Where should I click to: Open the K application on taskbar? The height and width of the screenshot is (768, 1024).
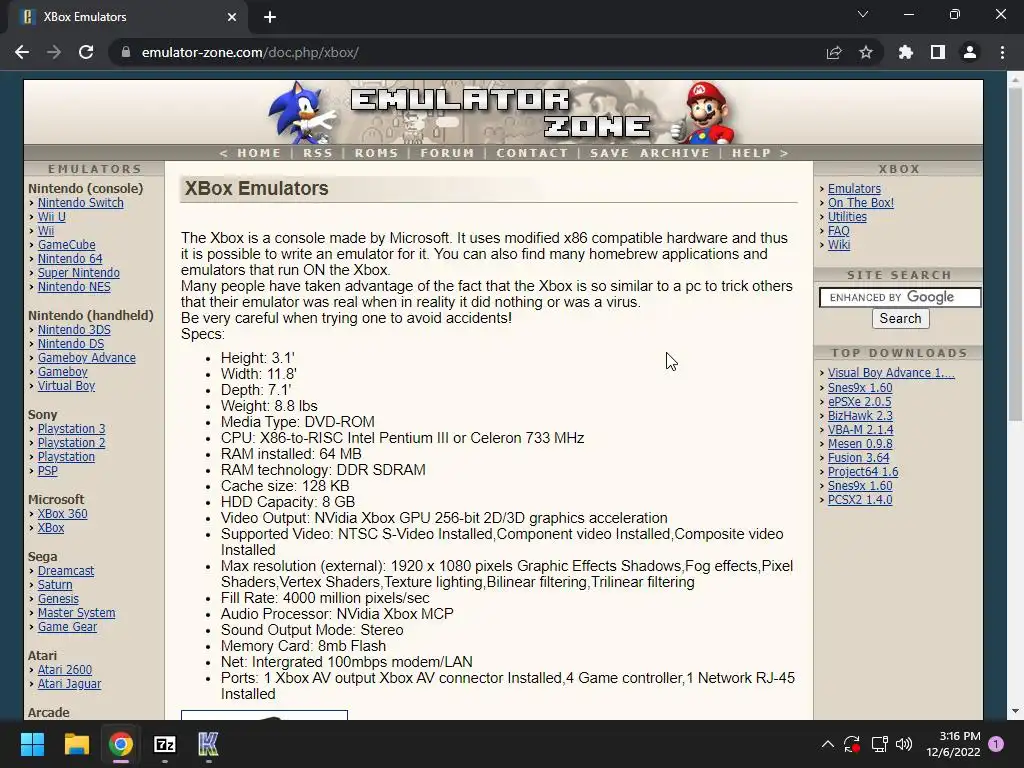tap(208, 744)
